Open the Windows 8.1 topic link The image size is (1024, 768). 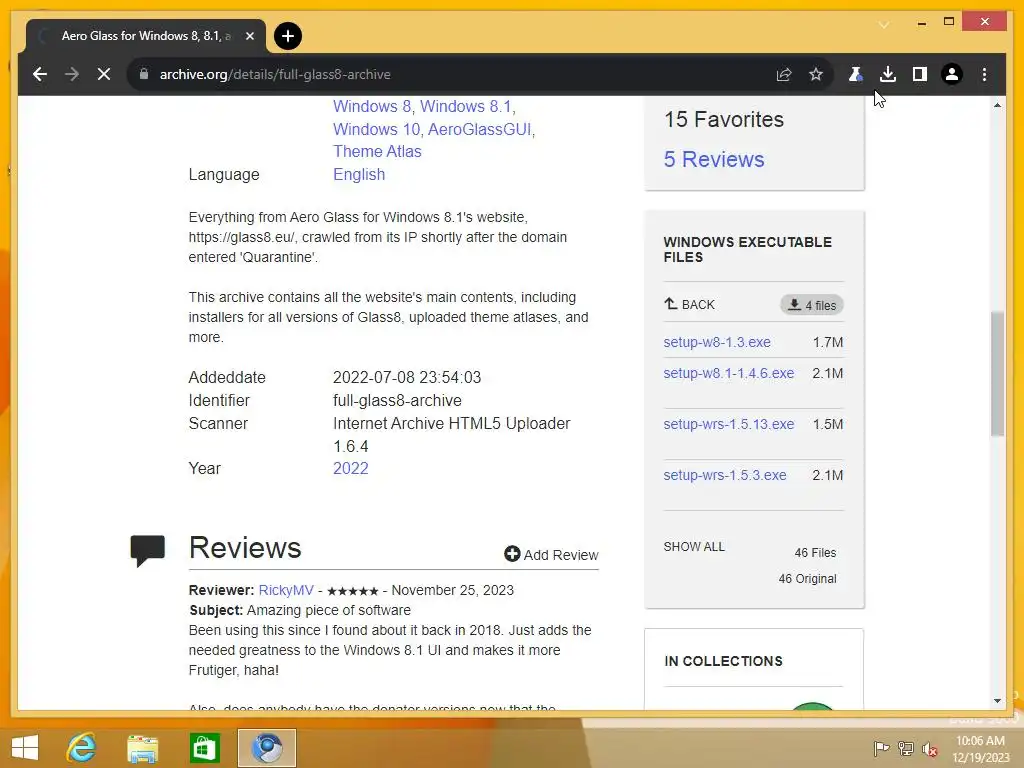click(466, 106)
